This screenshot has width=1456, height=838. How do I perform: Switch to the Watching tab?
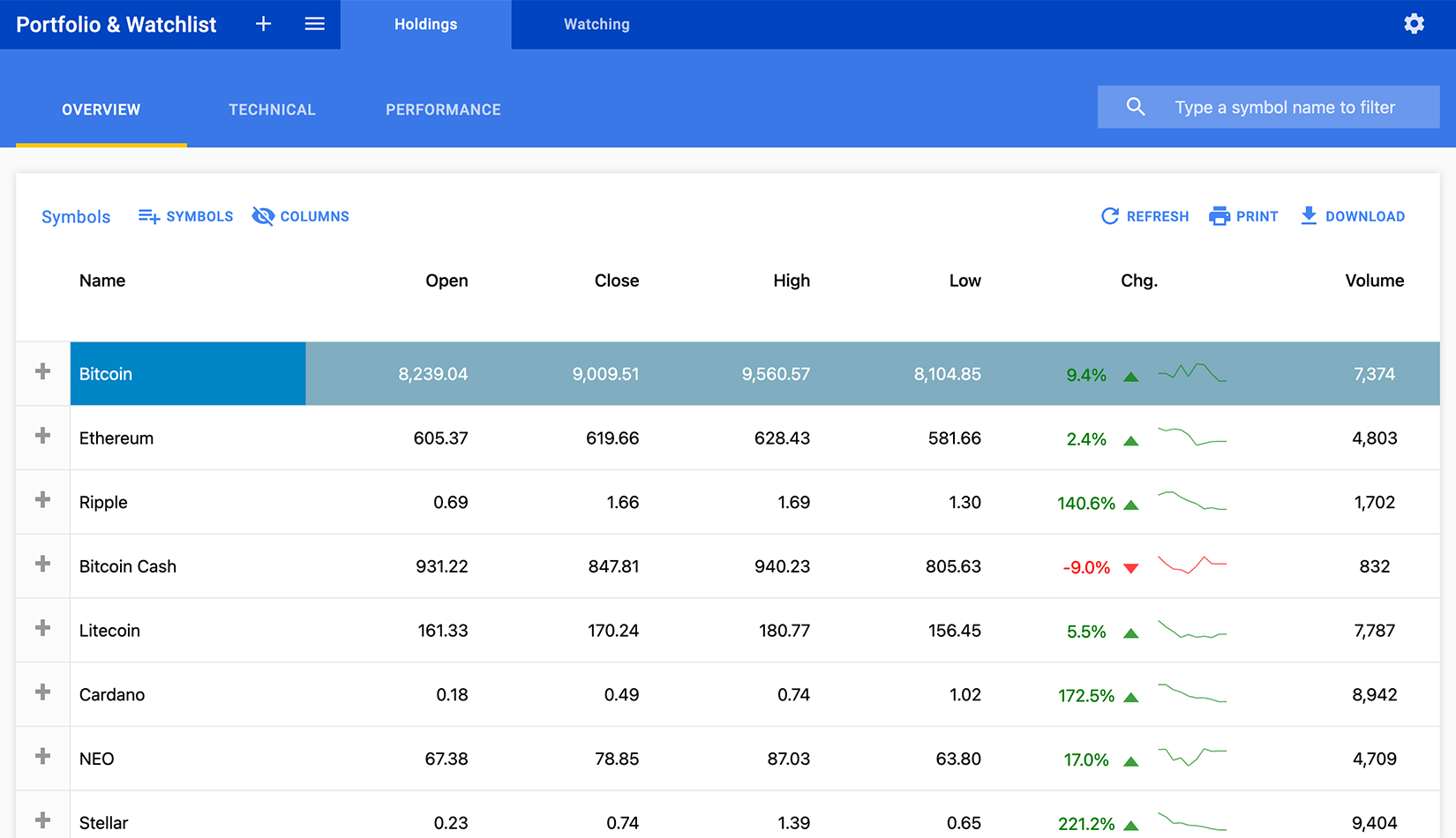(597, 25)
